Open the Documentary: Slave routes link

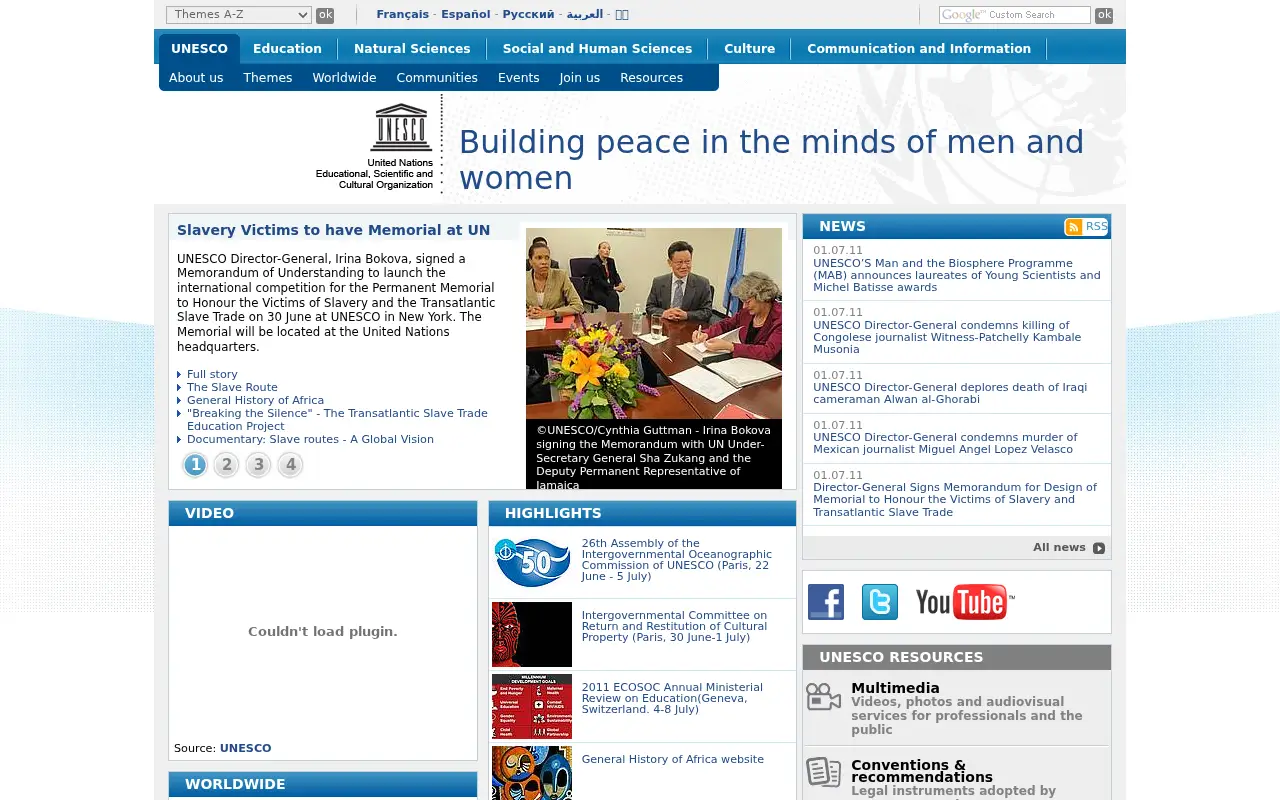click(310, 440)
